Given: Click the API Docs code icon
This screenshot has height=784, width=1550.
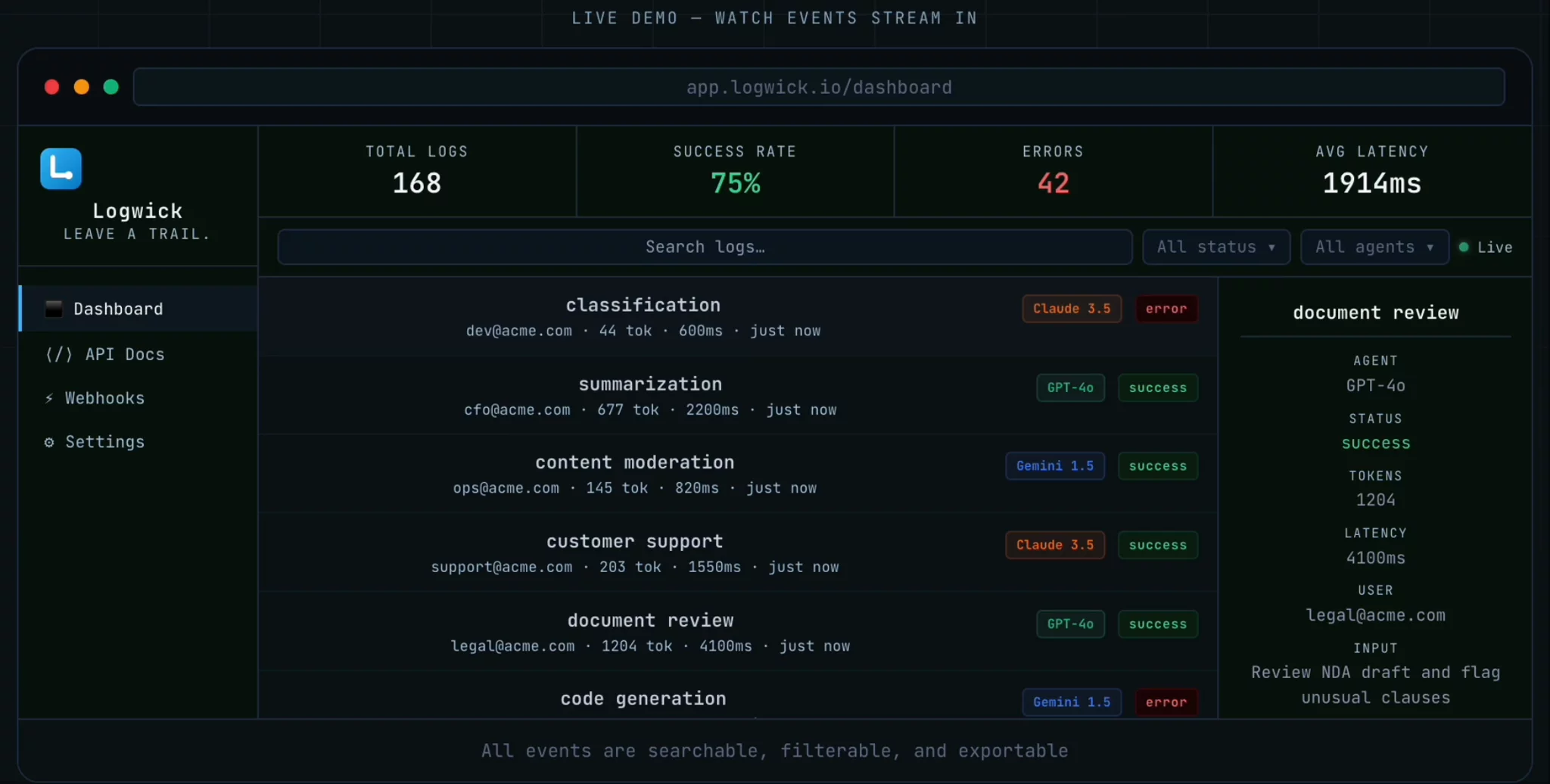Looking at the screenshot, I should (x=59, y=354).
